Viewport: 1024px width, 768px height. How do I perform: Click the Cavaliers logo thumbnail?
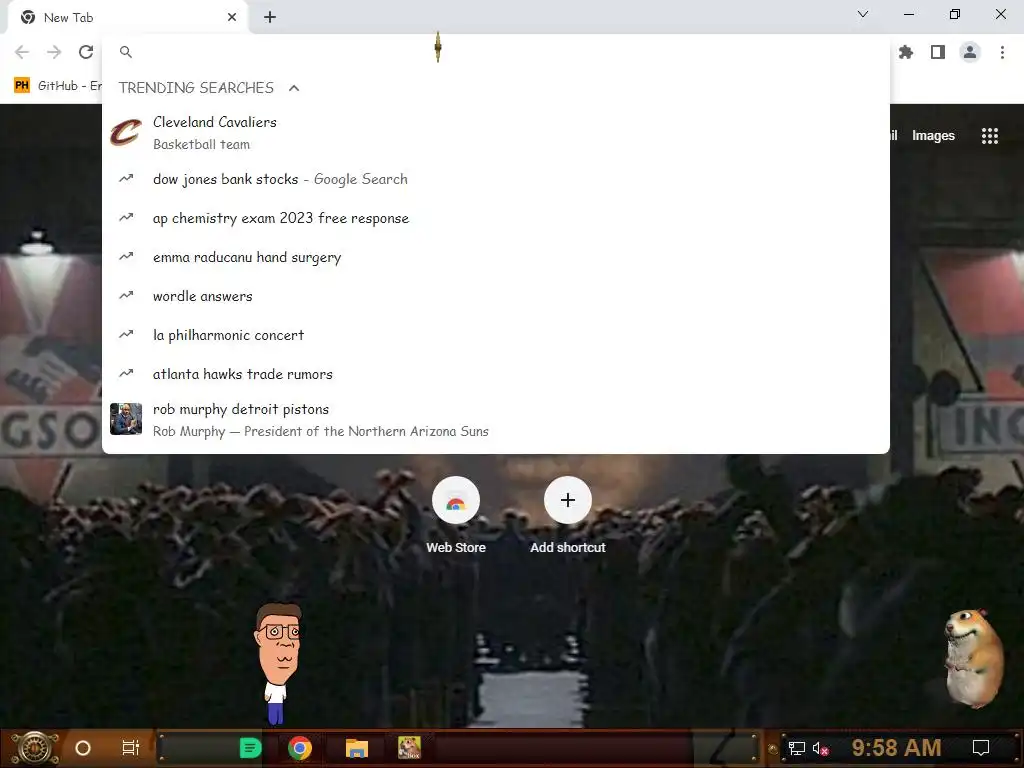point(126,133)
